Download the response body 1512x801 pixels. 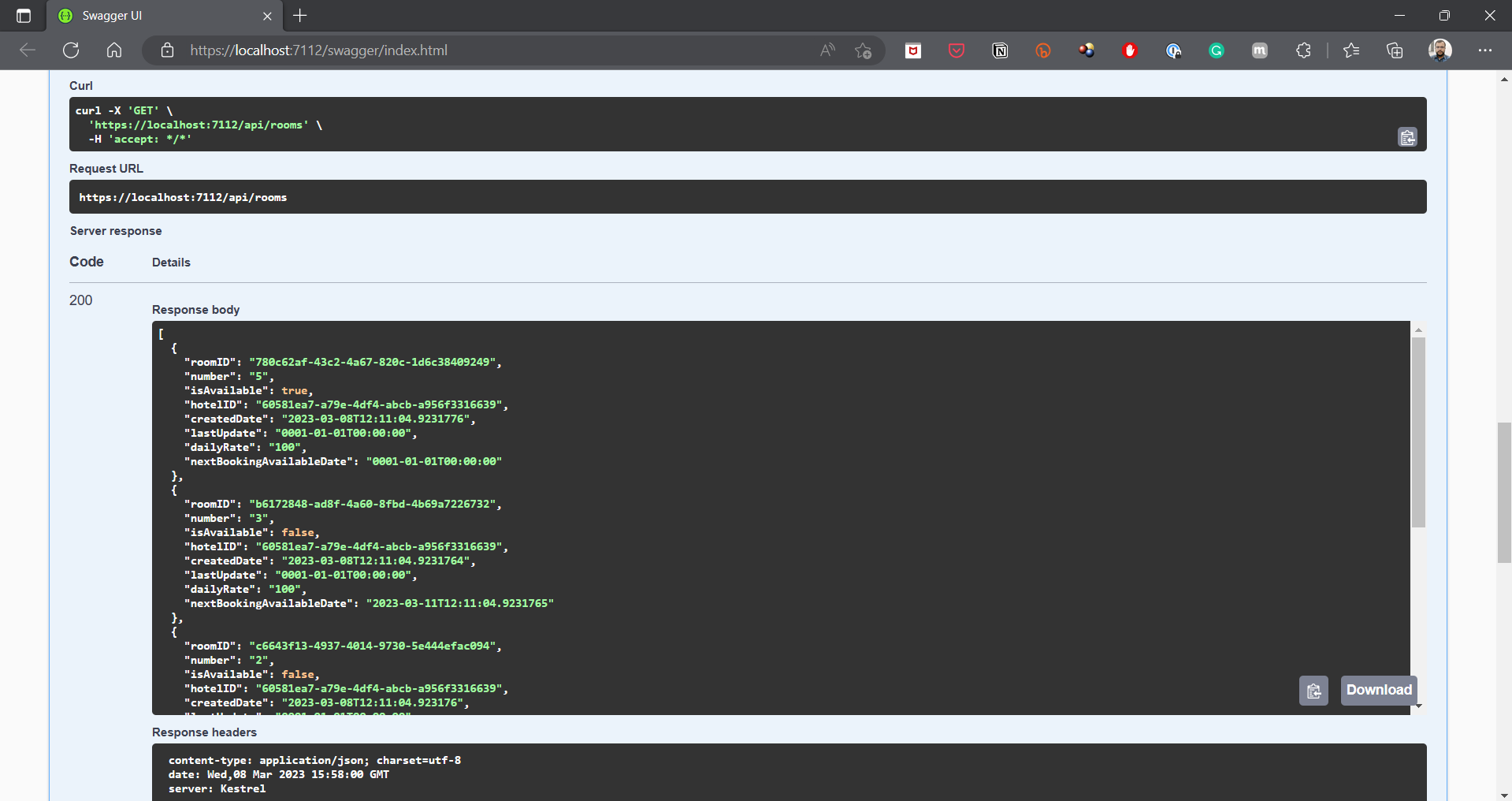tap(1379, 690)
